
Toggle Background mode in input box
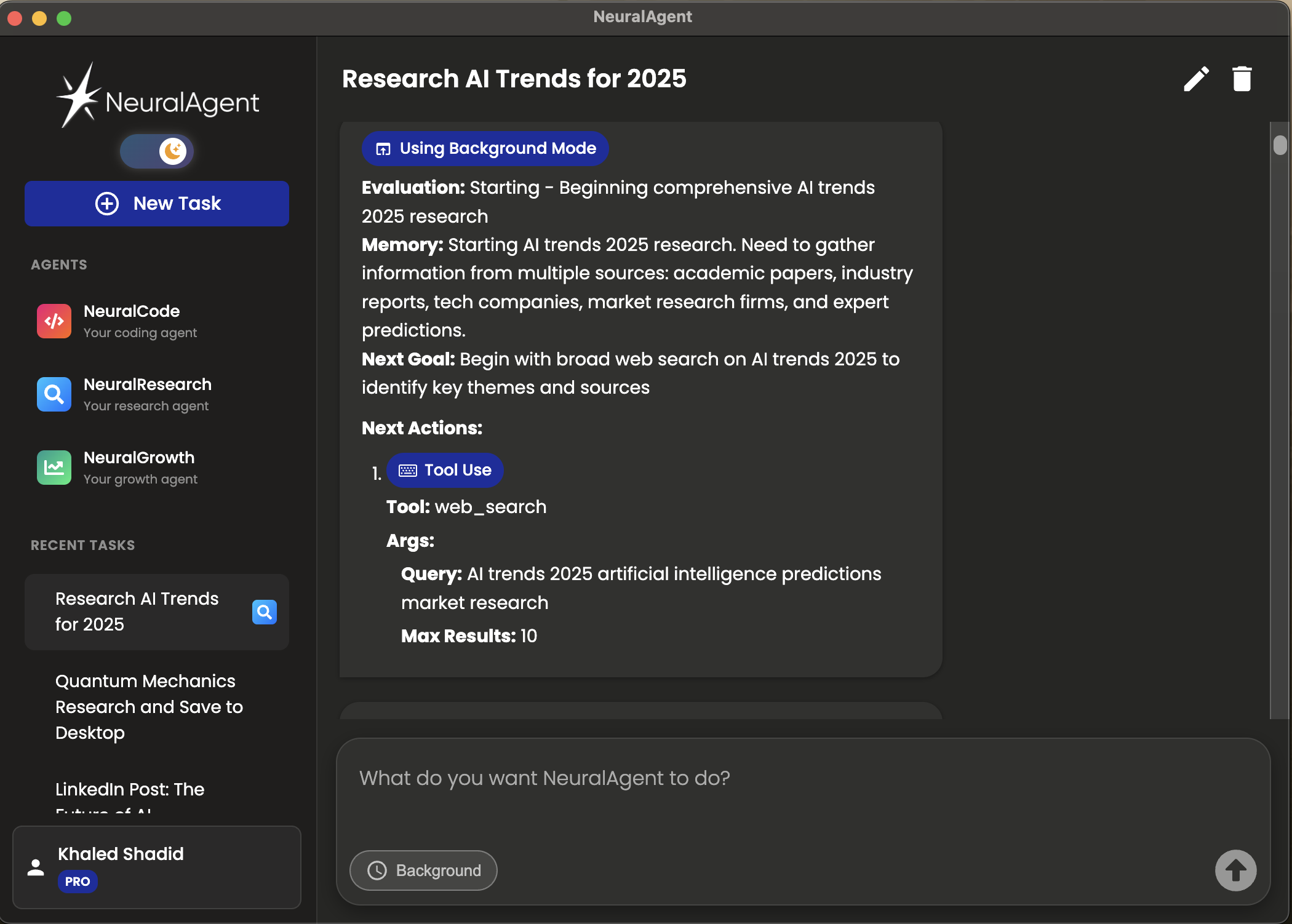point(423,870)
